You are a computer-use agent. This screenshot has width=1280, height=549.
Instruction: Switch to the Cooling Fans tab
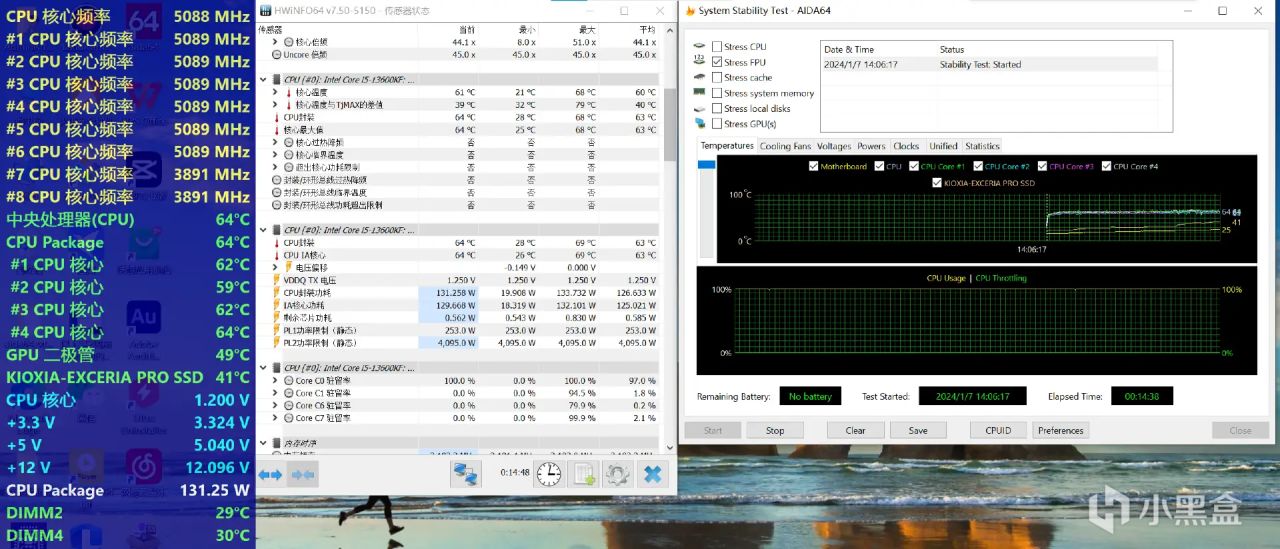[x=785, y=146]
